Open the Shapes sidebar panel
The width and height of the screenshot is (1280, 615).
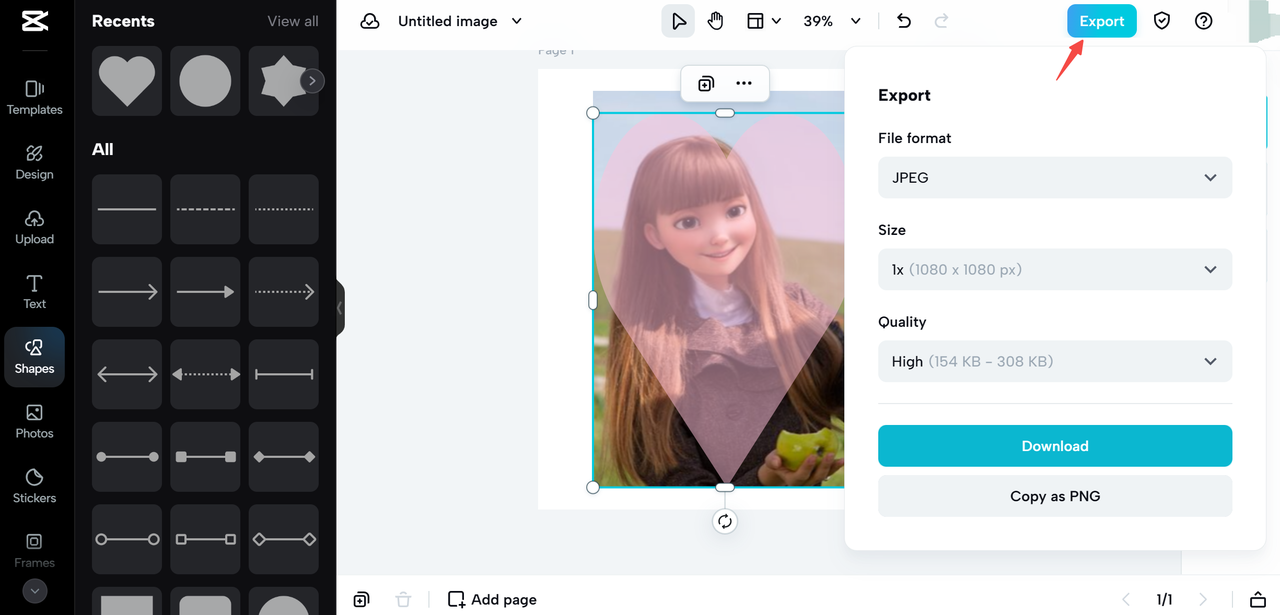point(34,357)
